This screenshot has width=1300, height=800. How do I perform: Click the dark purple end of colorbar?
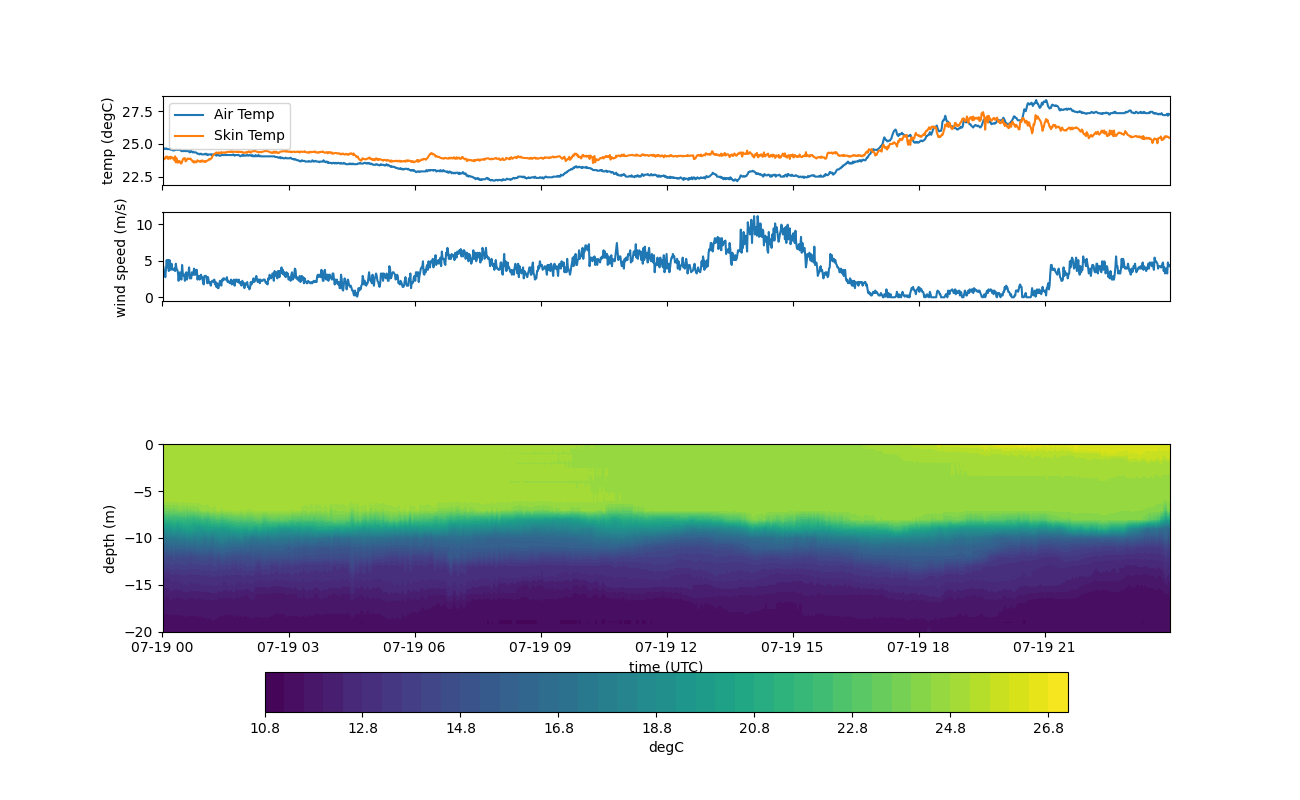click(274, 692)
